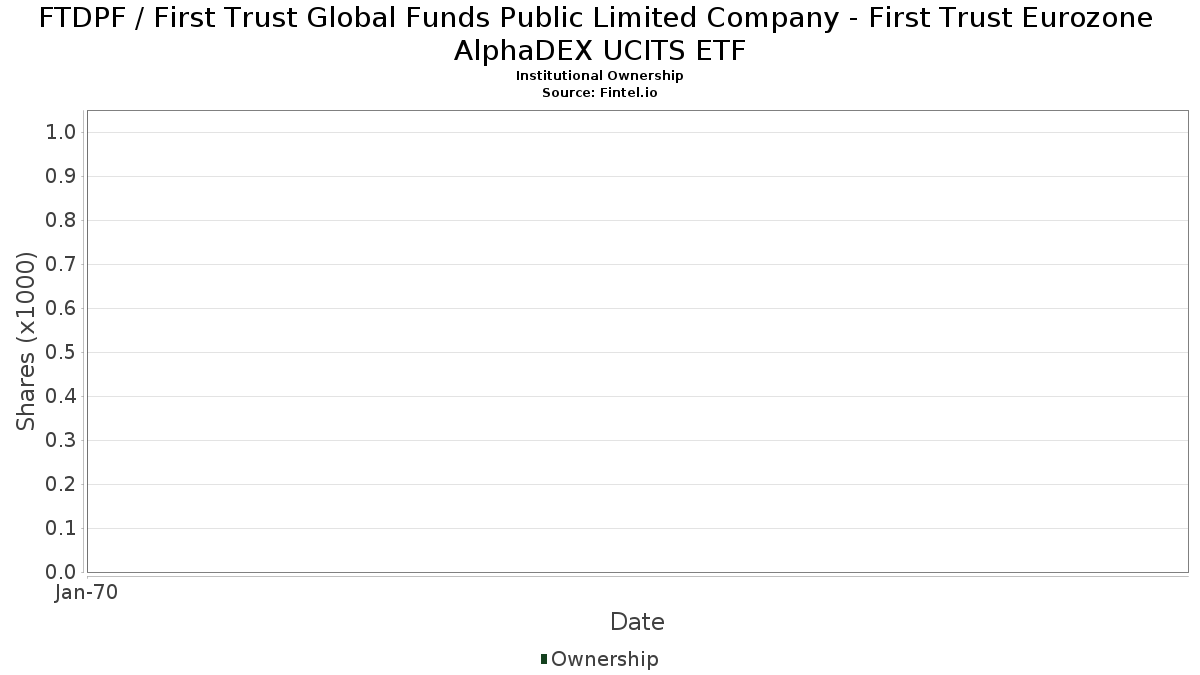Viewport: 1200px width, 675px height.
Task: Click the 0.0 y-axis tick label
Action: click(x=61, y=572)
